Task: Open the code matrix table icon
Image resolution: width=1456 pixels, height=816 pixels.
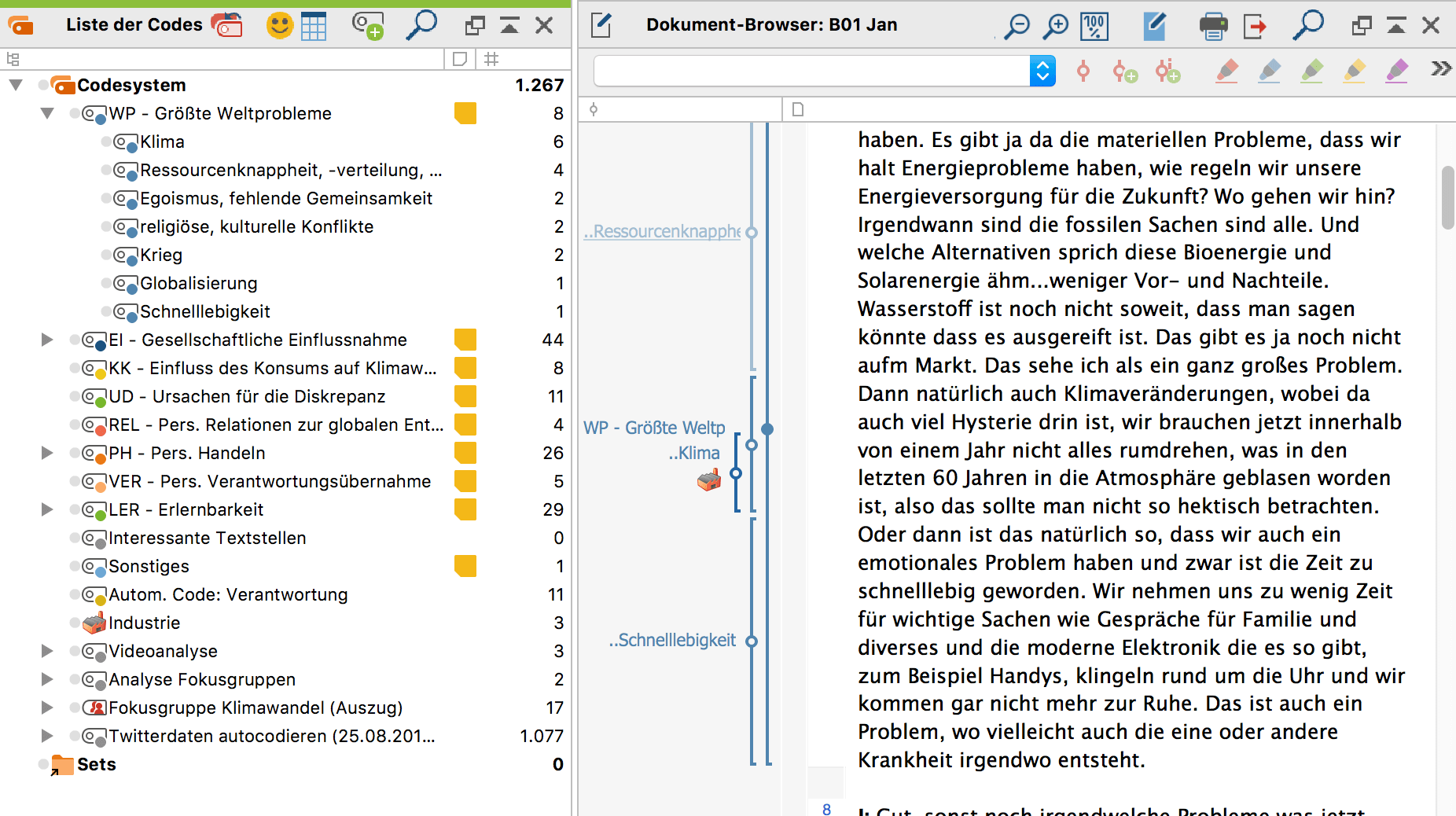Action: tap(314, 25)
